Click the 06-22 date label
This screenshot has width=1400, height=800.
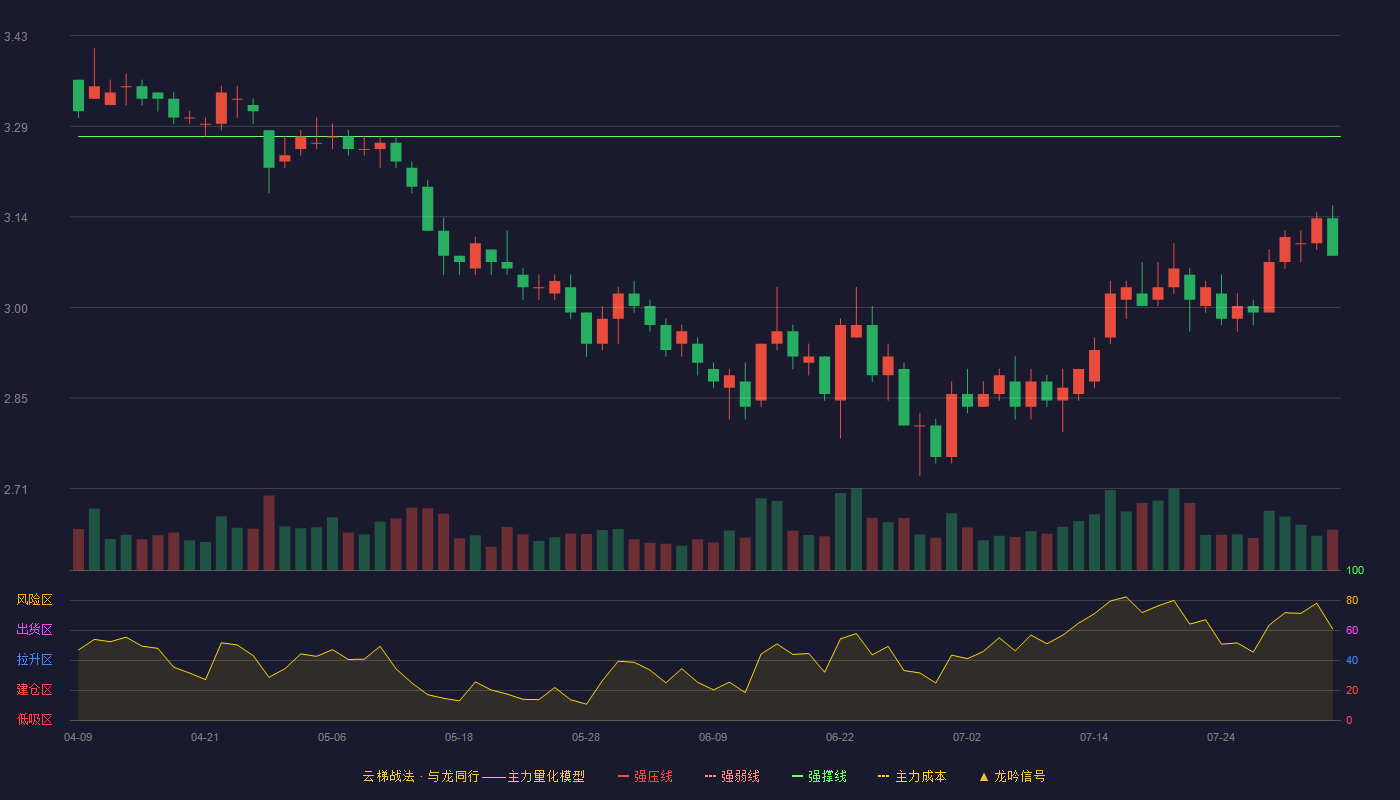pyautogui.click(x=840, y=737)
